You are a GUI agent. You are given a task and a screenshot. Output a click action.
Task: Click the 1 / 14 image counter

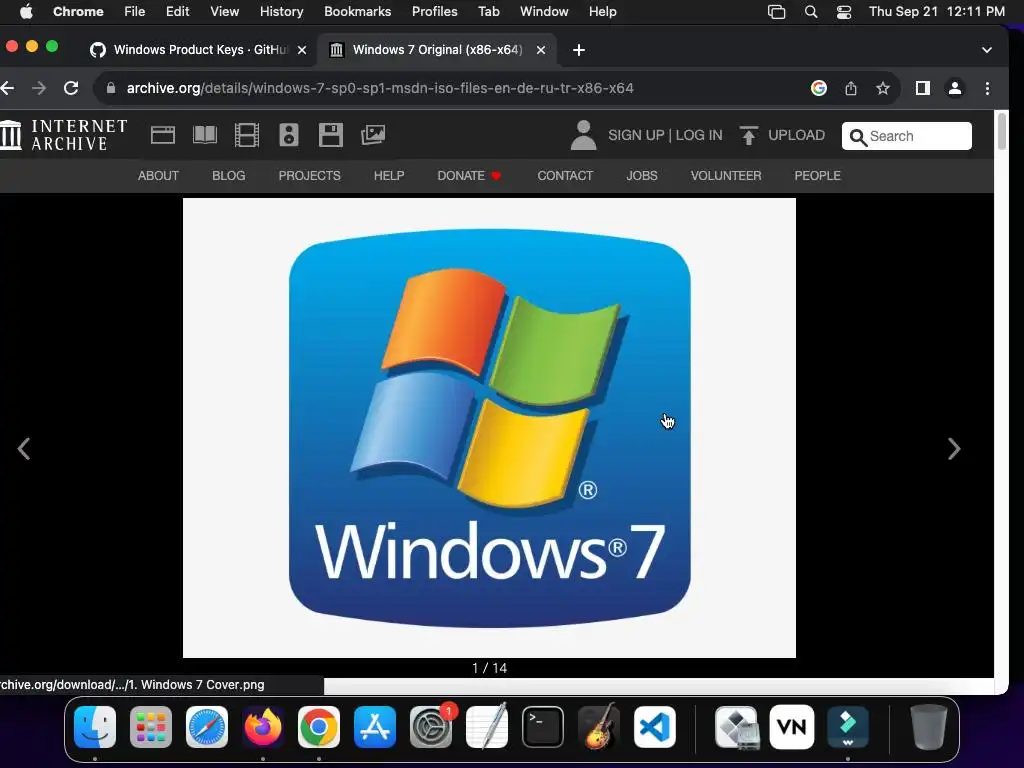coord(489,668)
